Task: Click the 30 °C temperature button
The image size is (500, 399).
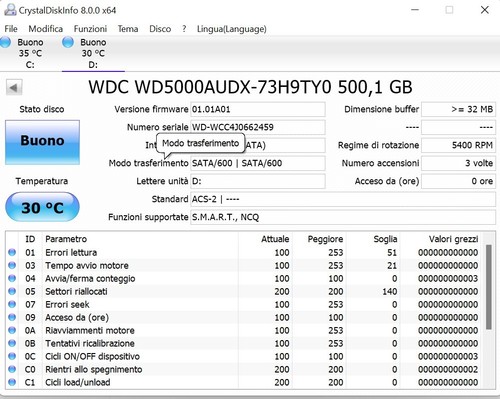Action: (x=42, y=207)
